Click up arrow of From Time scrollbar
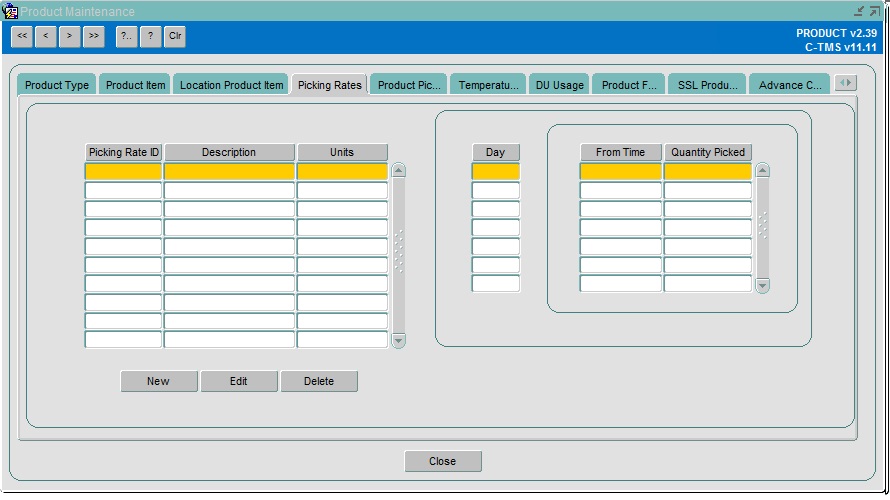The height and width of the screenshot is (500, 890). [763, 170]
